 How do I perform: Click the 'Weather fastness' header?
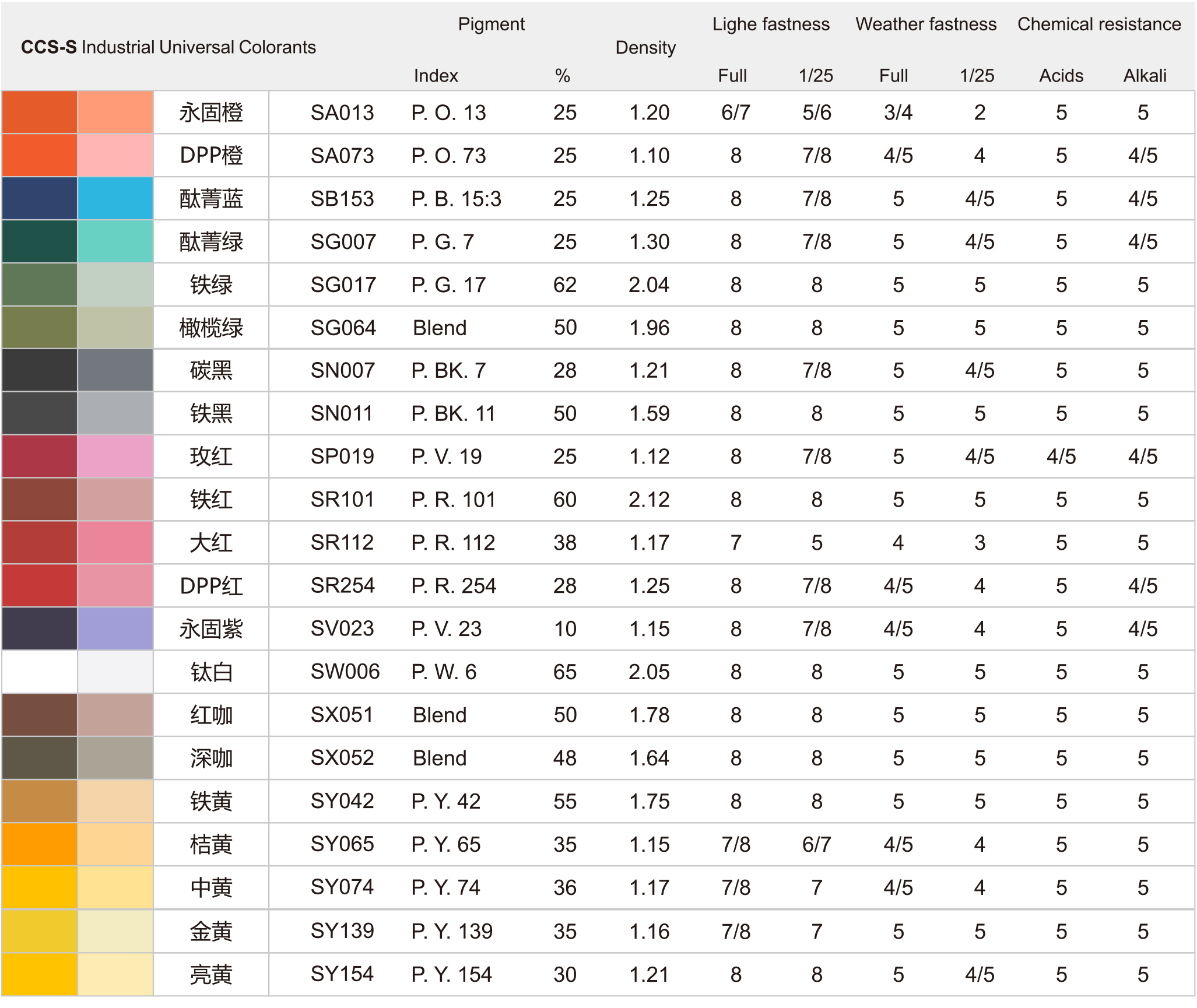[x=926, y=24]
